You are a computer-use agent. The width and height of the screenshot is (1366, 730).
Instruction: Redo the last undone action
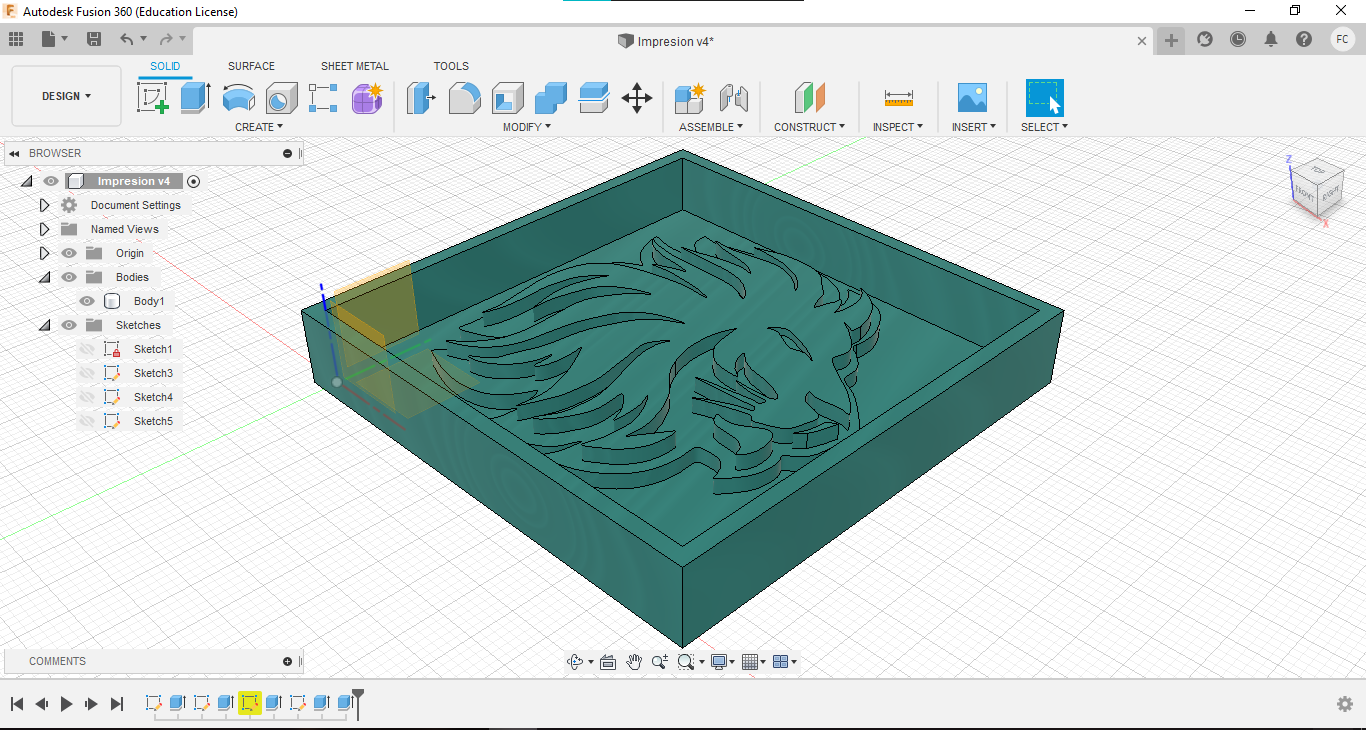pyautogui.click(x=166, y=39)
